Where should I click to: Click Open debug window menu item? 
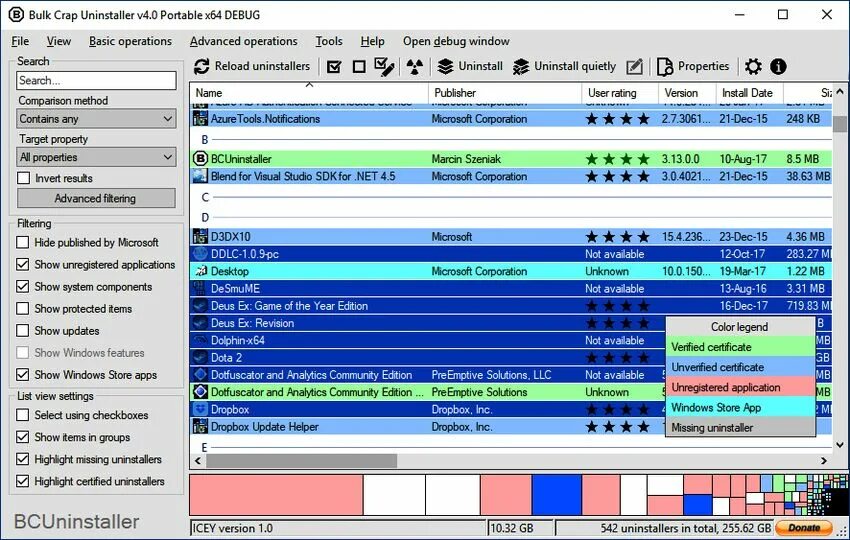click(x=456, y=41)
